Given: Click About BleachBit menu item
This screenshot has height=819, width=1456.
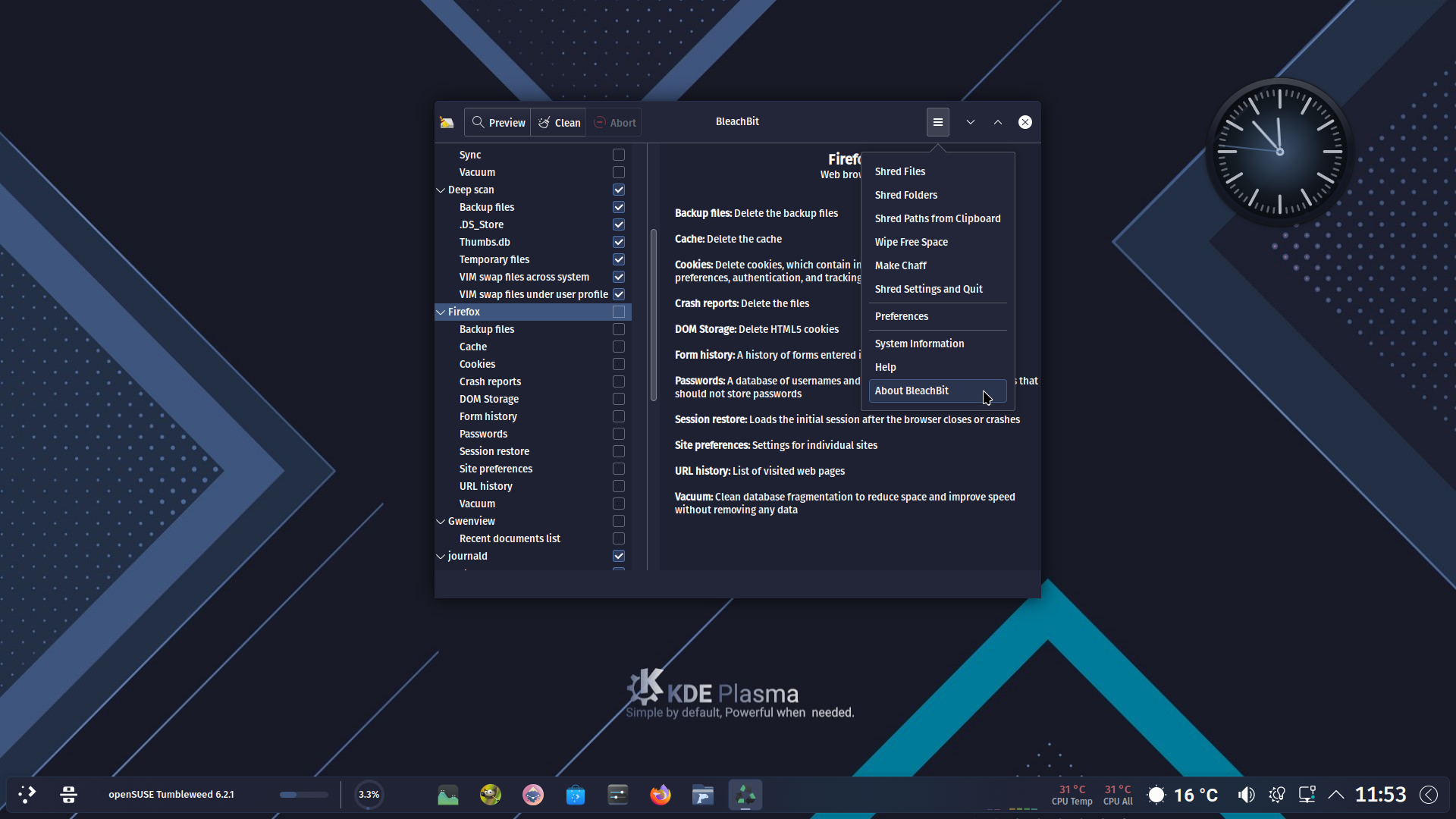Looking at the screenshot, I should pos(937,391).
